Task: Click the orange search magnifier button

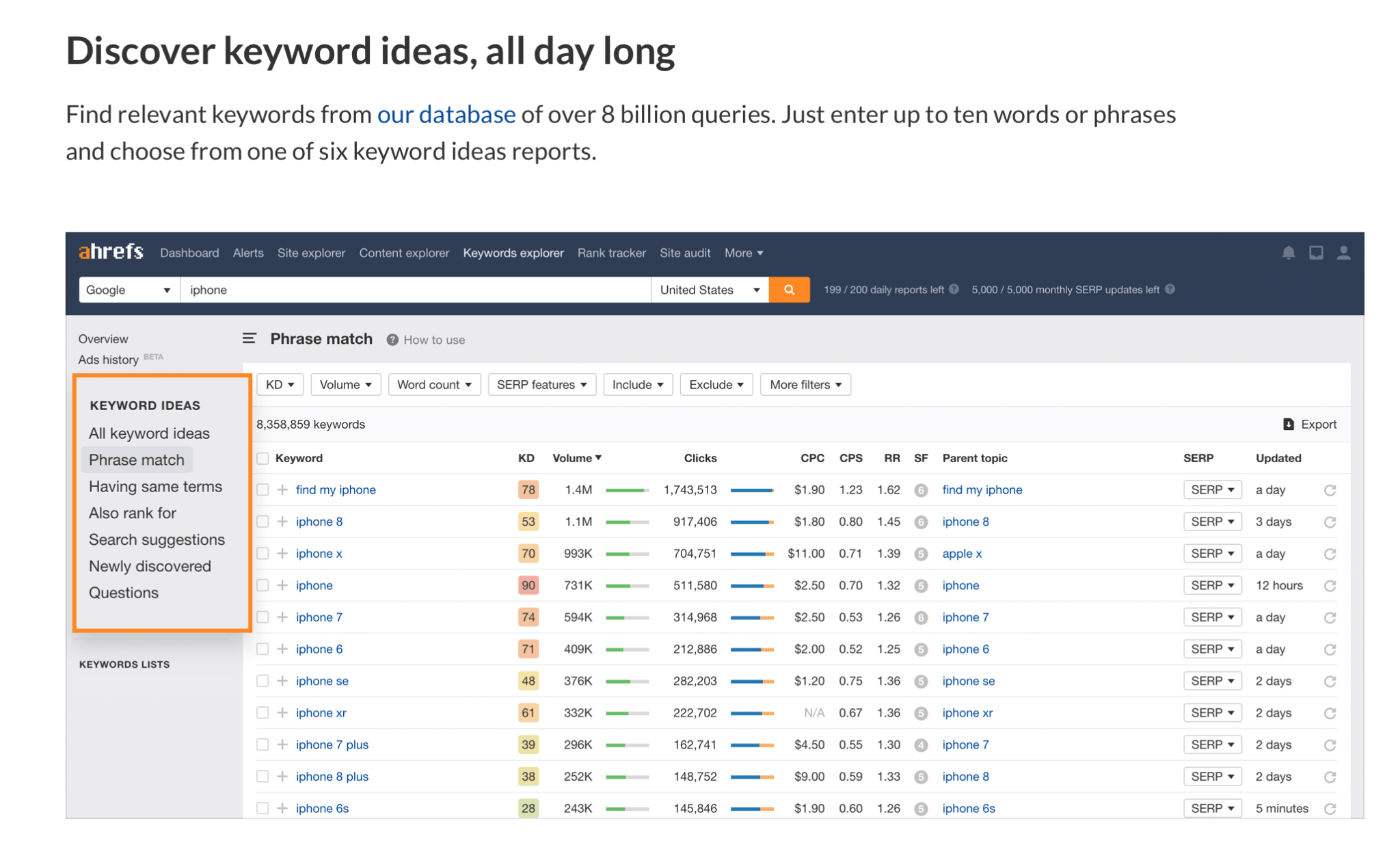Action: coord(789,290)
